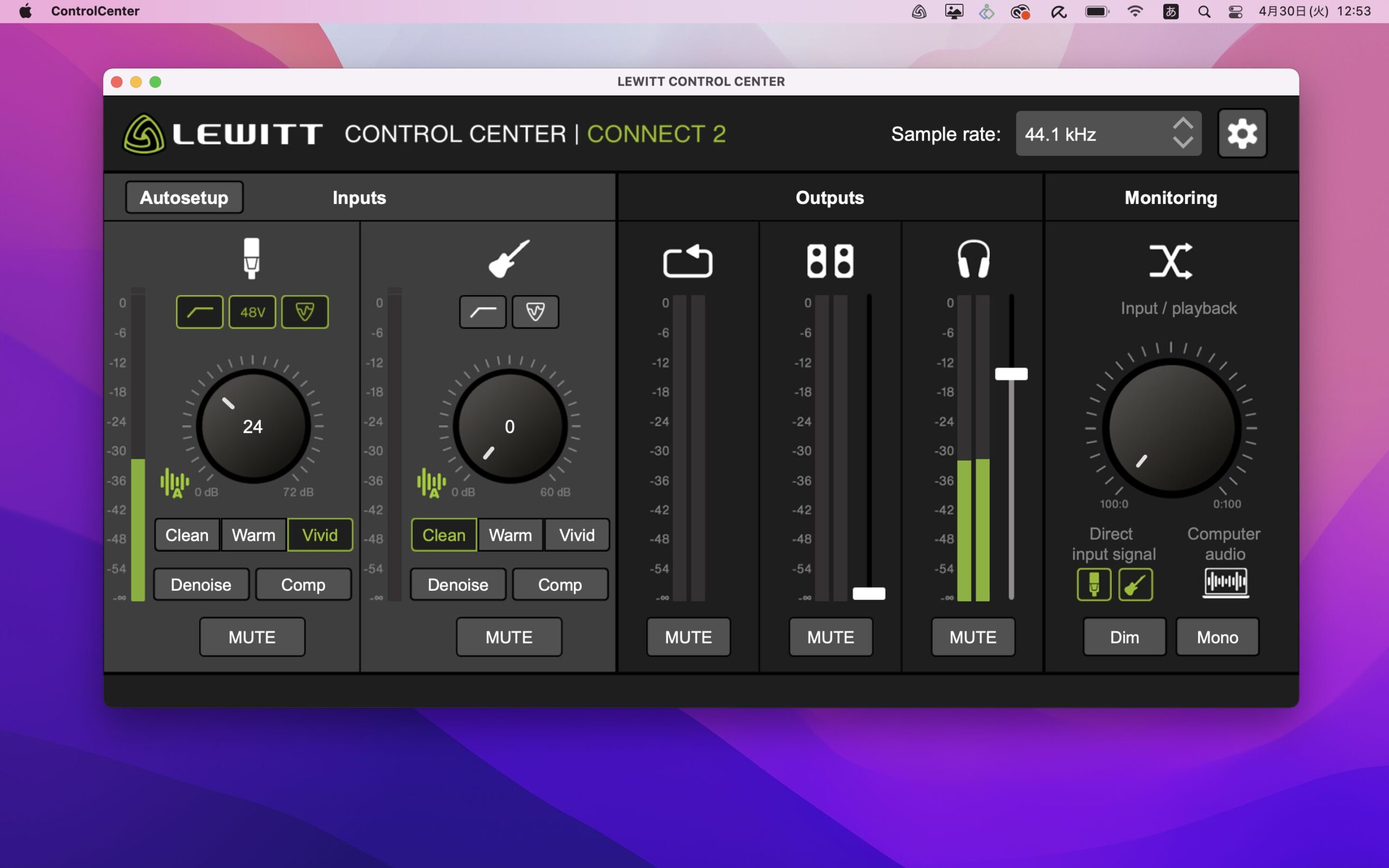Toggle clipguard shield on guitar input

[x=535, y=312]
